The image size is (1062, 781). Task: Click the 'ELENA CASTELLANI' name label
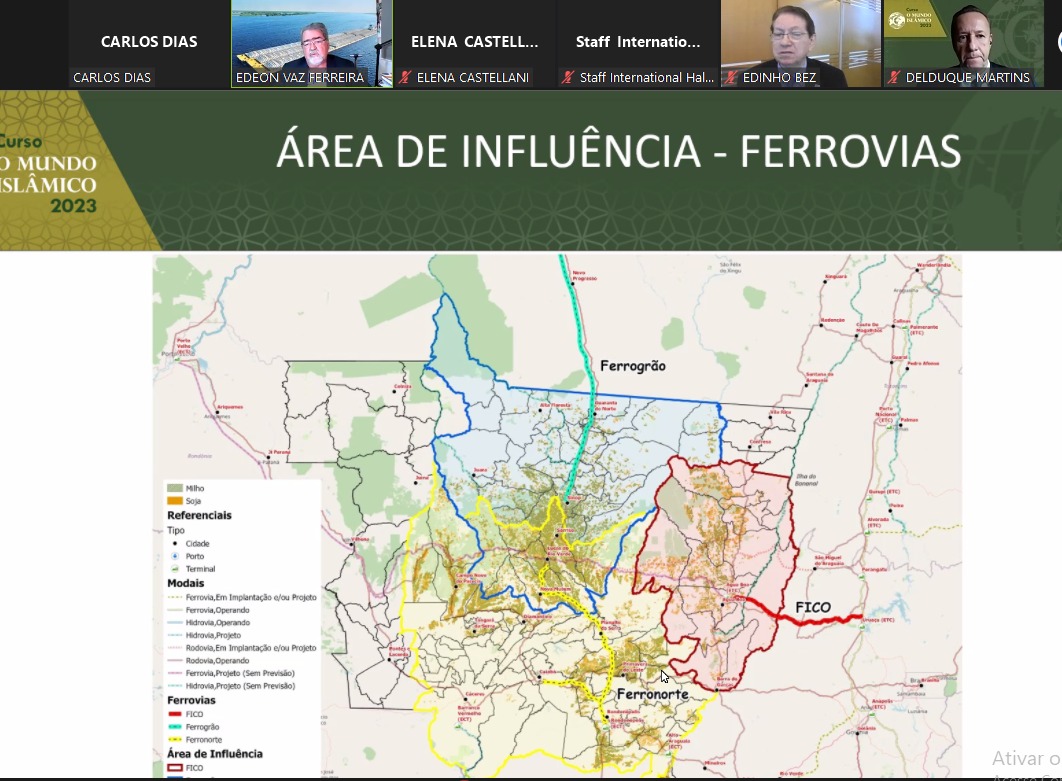pyautogui.click(x=473, y=77)
